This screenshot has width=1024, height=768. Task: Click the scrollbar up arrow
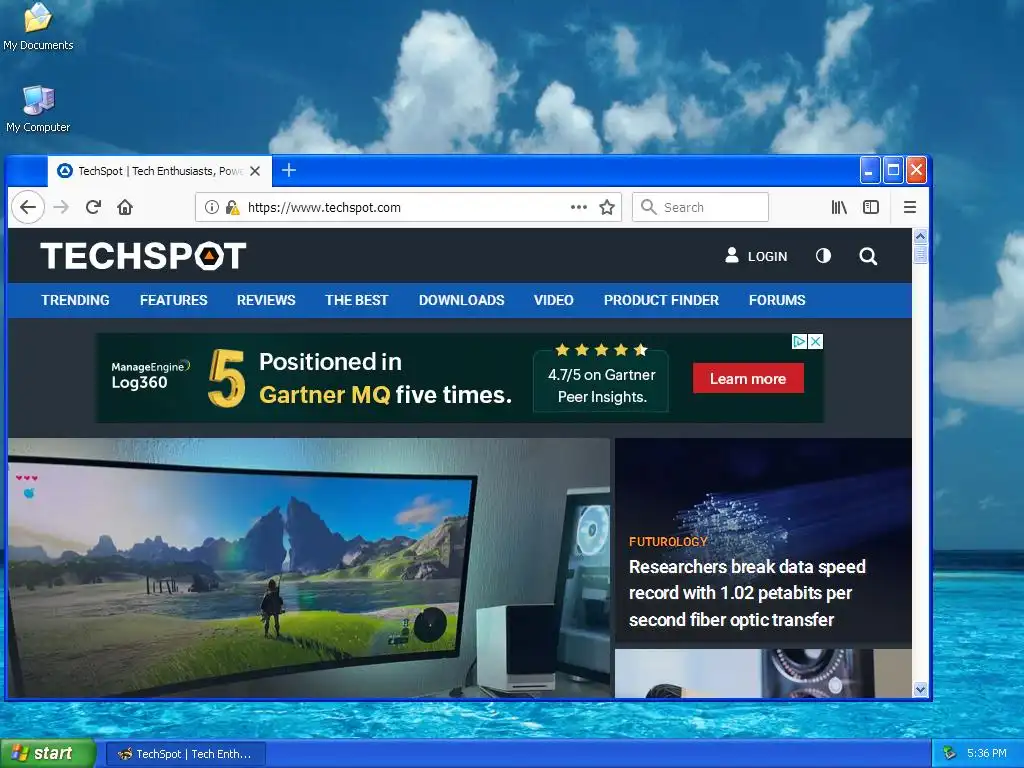coord(920,236)
